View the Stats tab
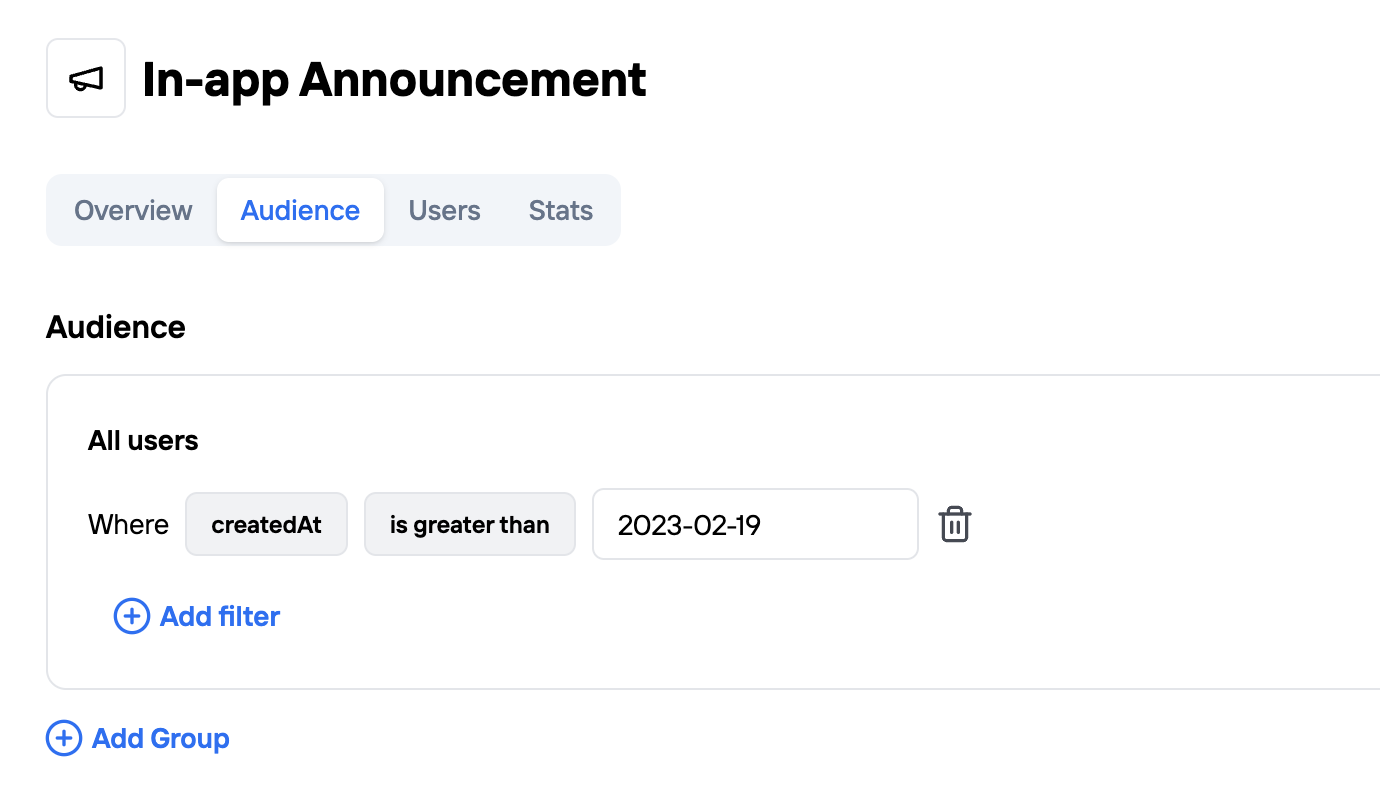 [x=560, y=210]
